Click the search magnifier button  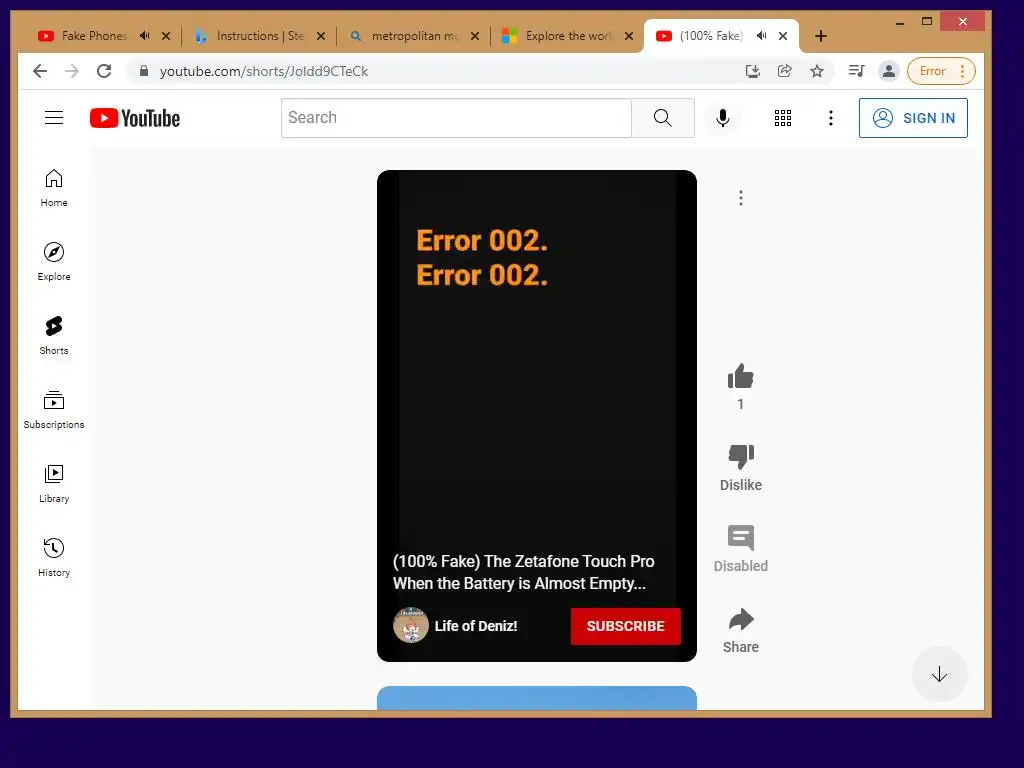tap(662, 118)
